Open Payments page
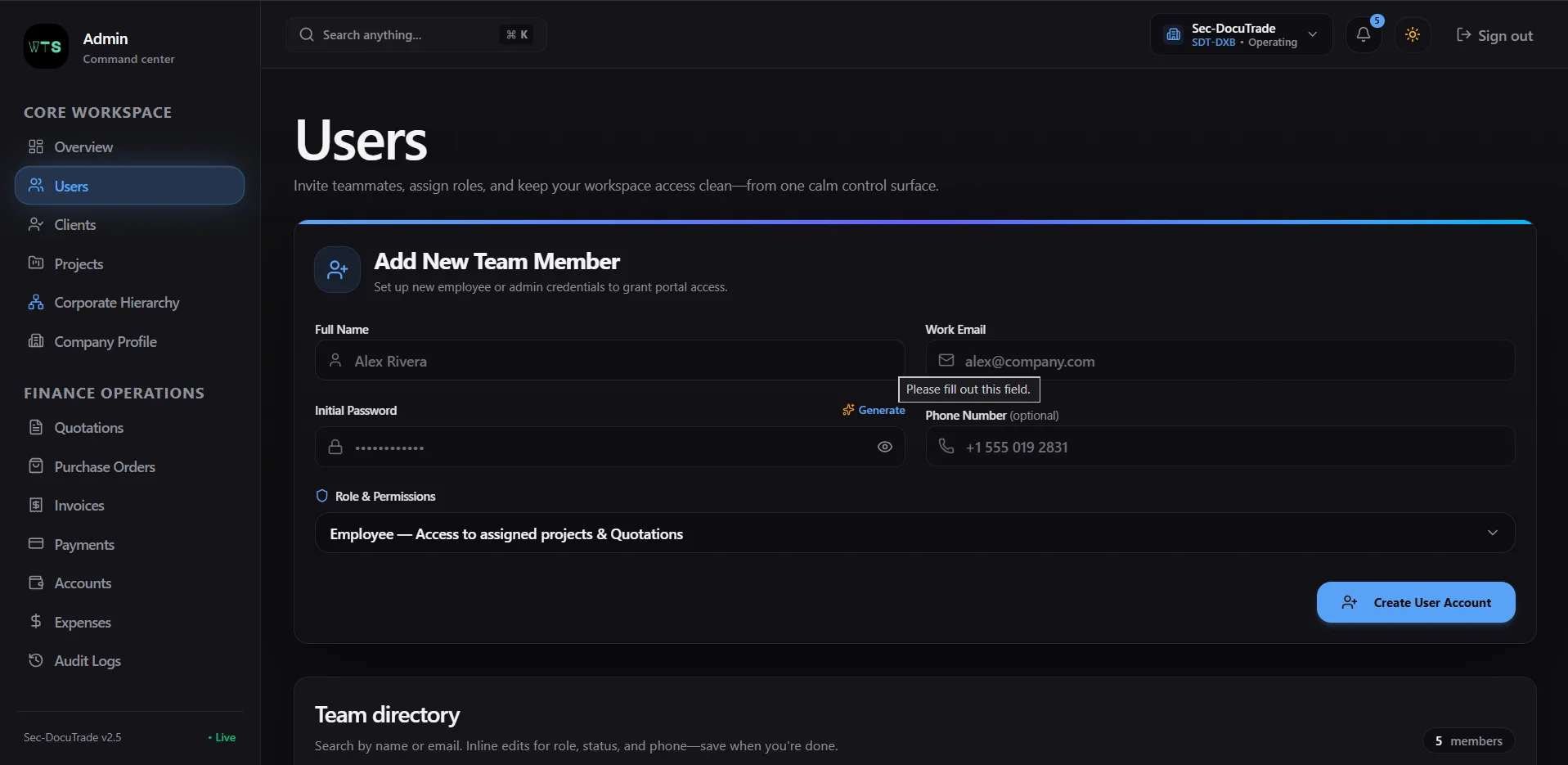Screen dimensions: 1568x765 pos(129,544)
